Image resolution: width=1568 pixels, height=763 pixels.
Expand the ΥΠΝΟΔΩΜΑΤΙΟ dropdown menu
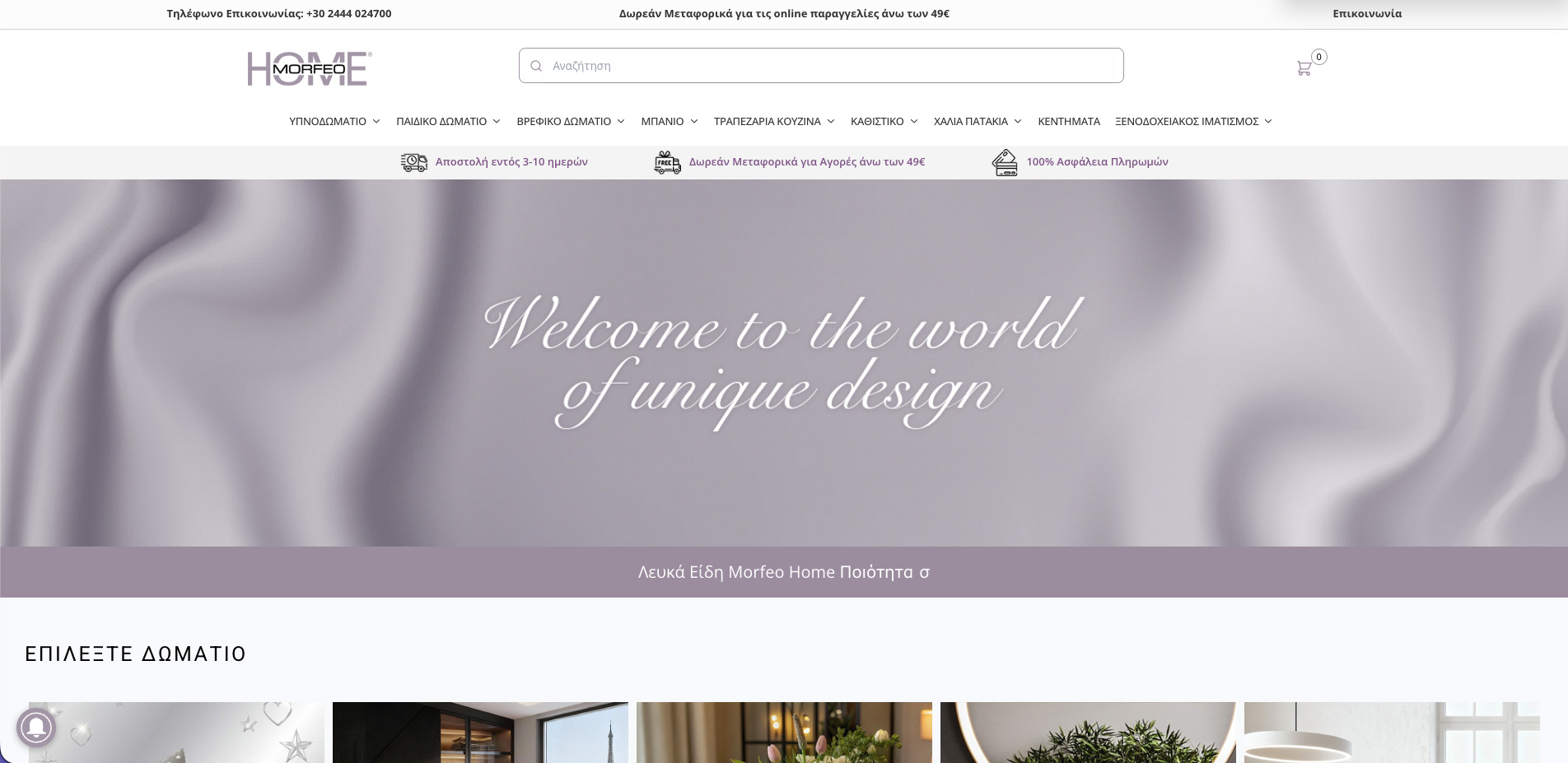pos(334,121)
